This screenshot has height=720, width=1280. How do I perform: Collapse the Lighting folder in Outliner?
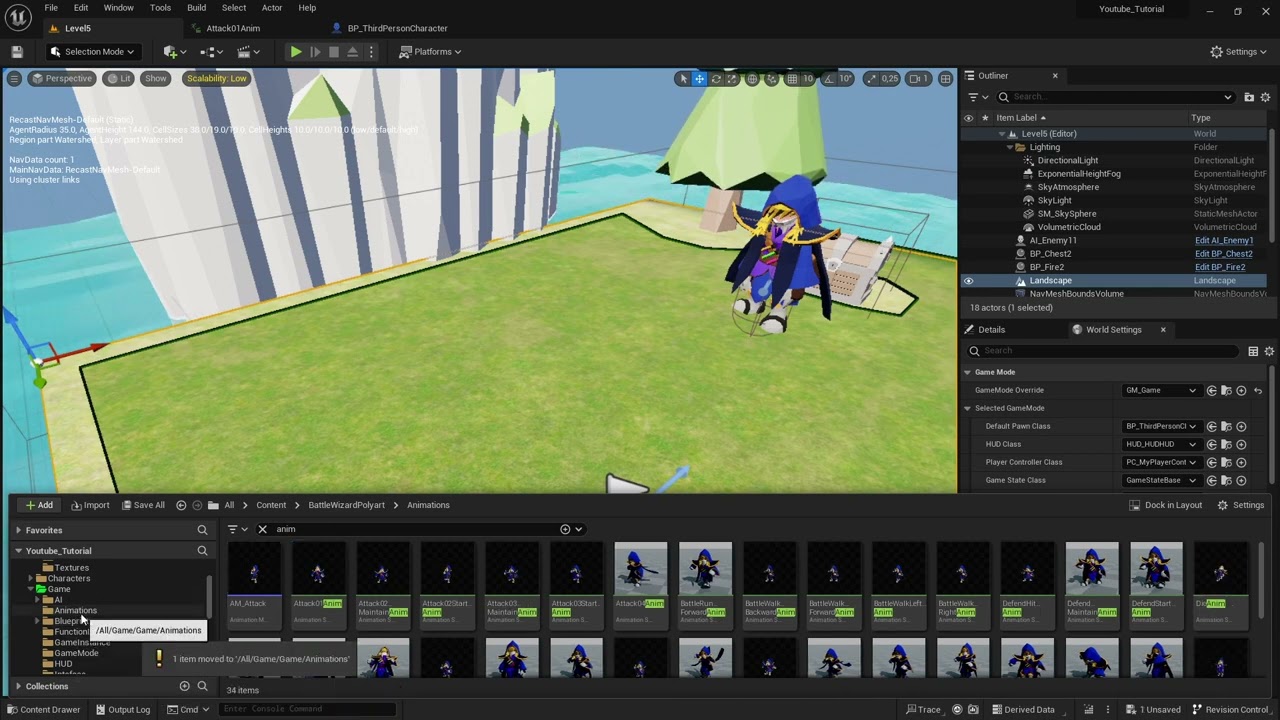[x=1010, y=147]
